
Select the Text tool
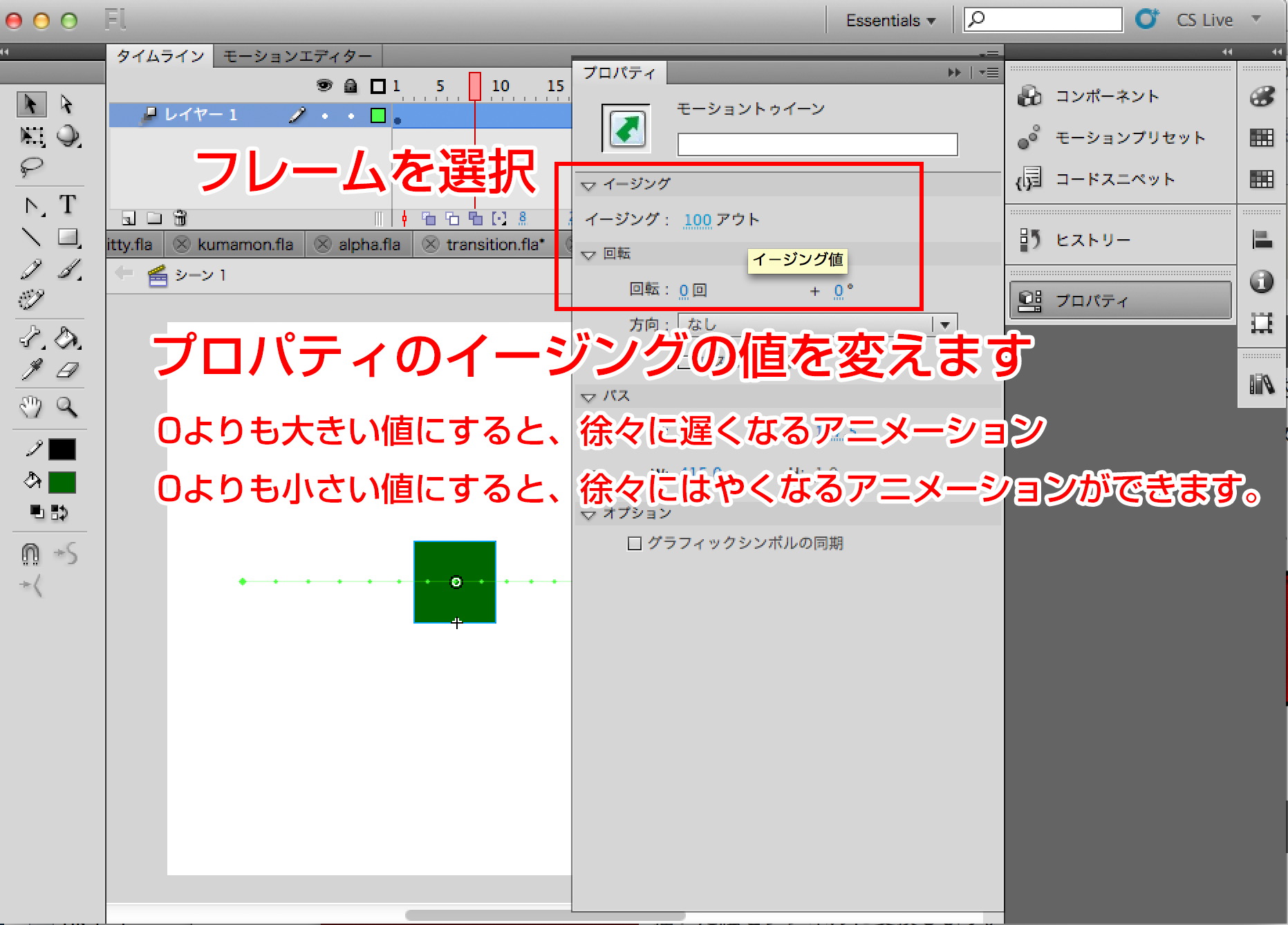[x=67, y=205]
